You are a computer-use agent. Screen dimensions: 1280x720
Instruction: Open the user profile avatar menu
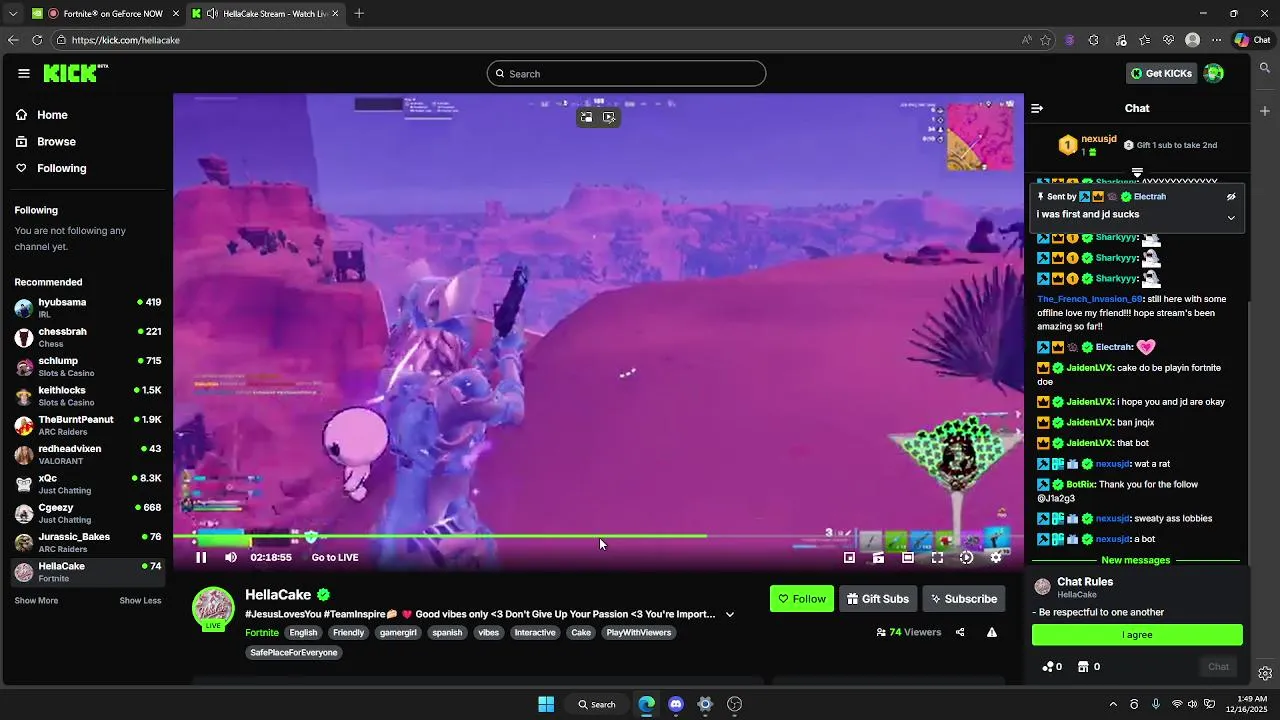[1214, 73]
